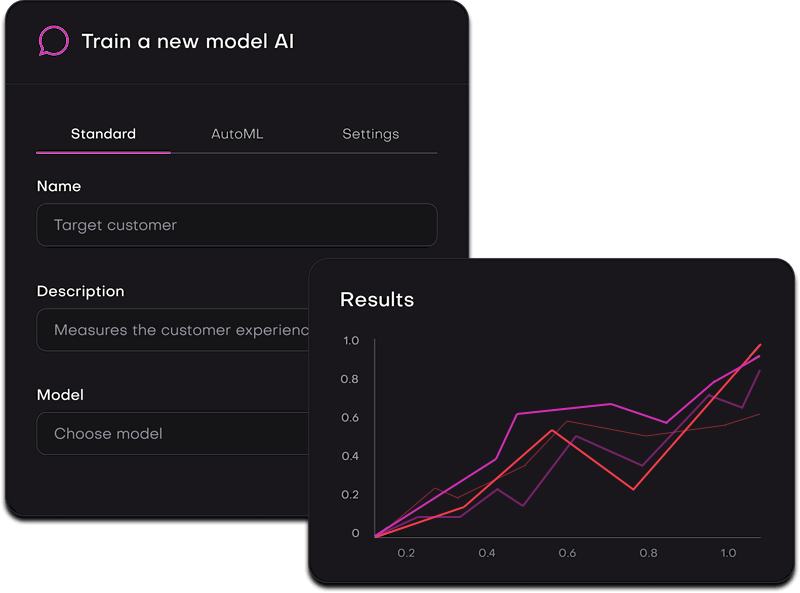The height and width of the screenshot is (593, 800).
Task: Select the Standard tab
Action: click(102, 133)
